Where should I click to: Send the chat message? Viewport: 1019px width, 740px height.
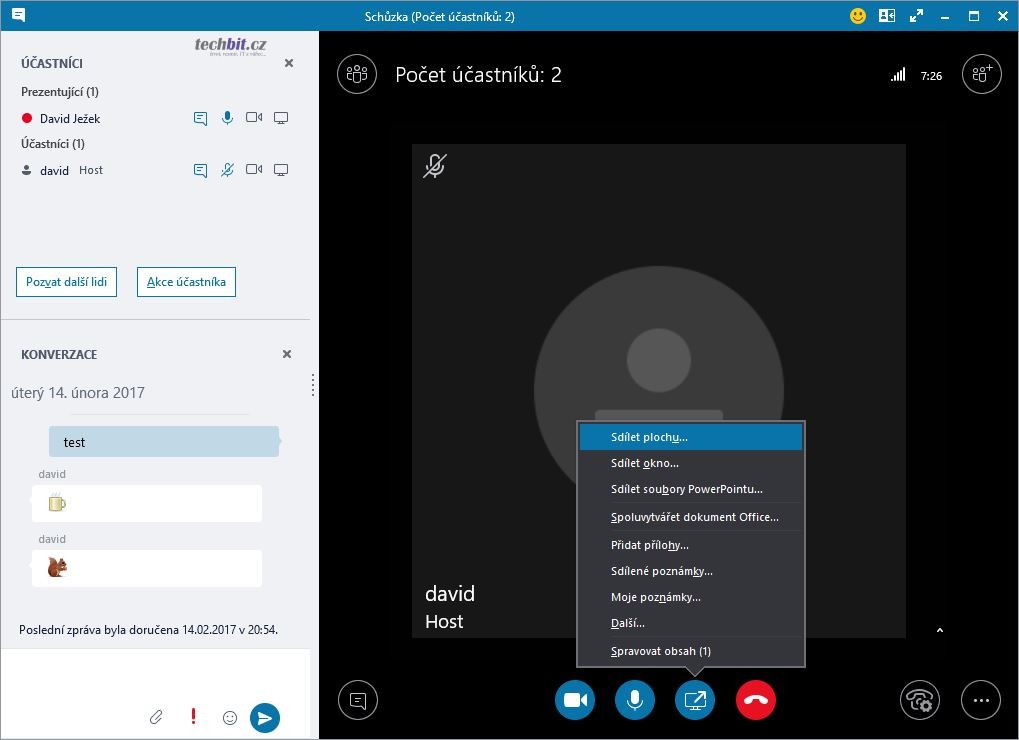(x=264, y=717)
